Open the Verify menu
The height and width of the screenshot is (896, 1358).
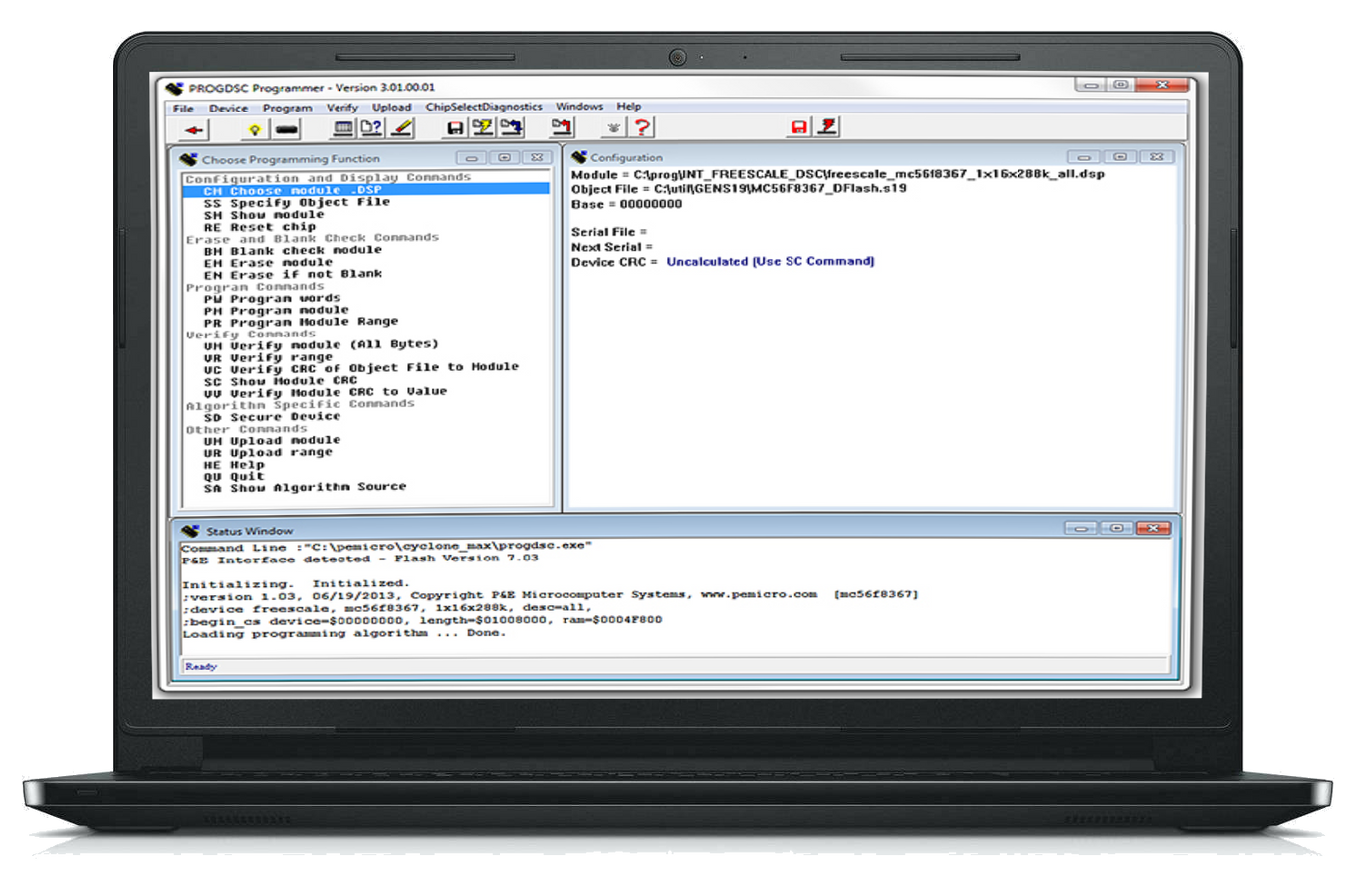[x=342, y=107]
